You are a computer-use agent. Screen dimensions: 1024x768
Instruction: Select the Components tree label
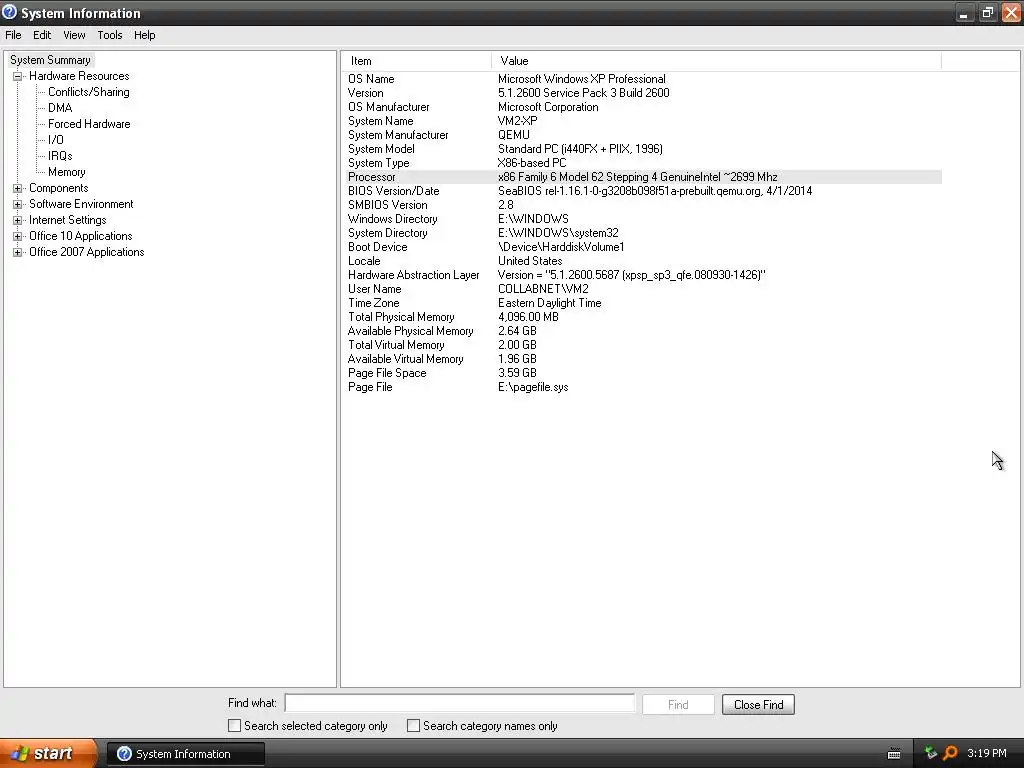click(x=59, y=188)
